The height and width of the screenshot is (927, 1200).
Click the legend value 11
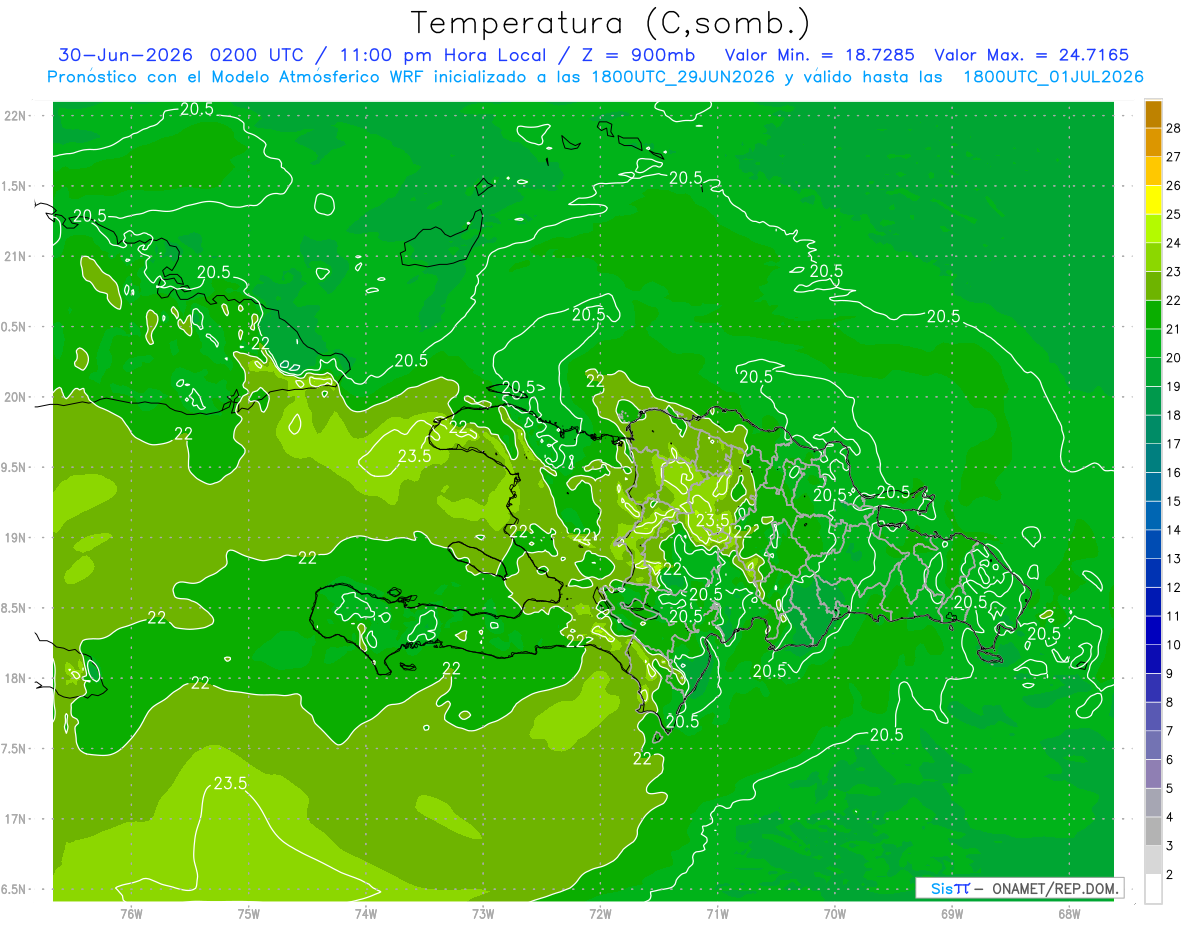(1174, 616)
